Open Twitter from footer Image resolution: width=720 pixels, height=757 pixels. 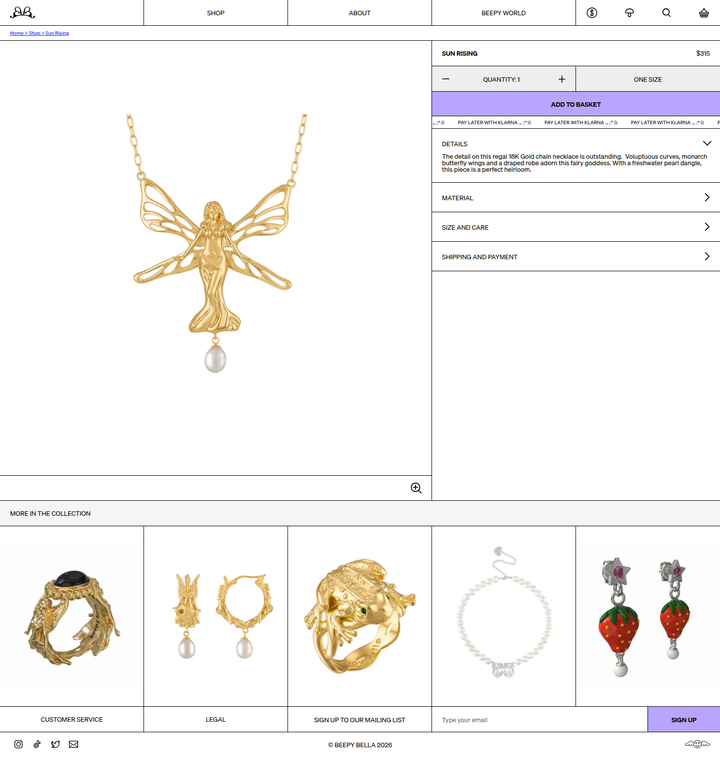point(56,744)
